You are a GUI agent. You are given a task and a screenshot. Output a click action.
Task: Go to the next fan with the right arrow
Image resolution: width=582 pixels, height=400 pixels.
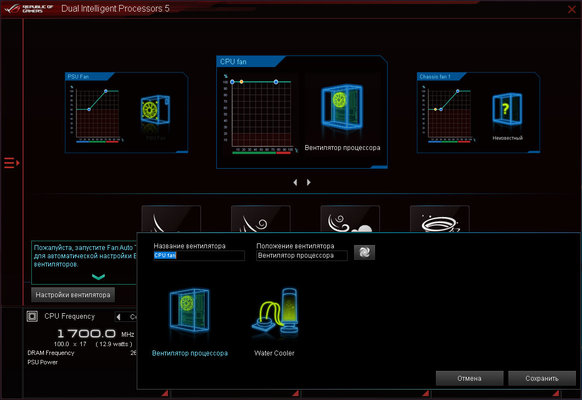pos(308,182)
